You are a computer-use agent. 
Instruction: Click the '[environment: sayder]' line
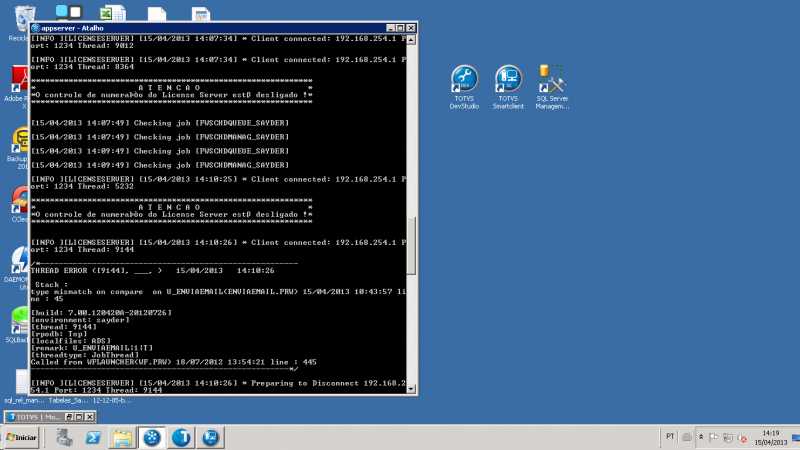80,320
